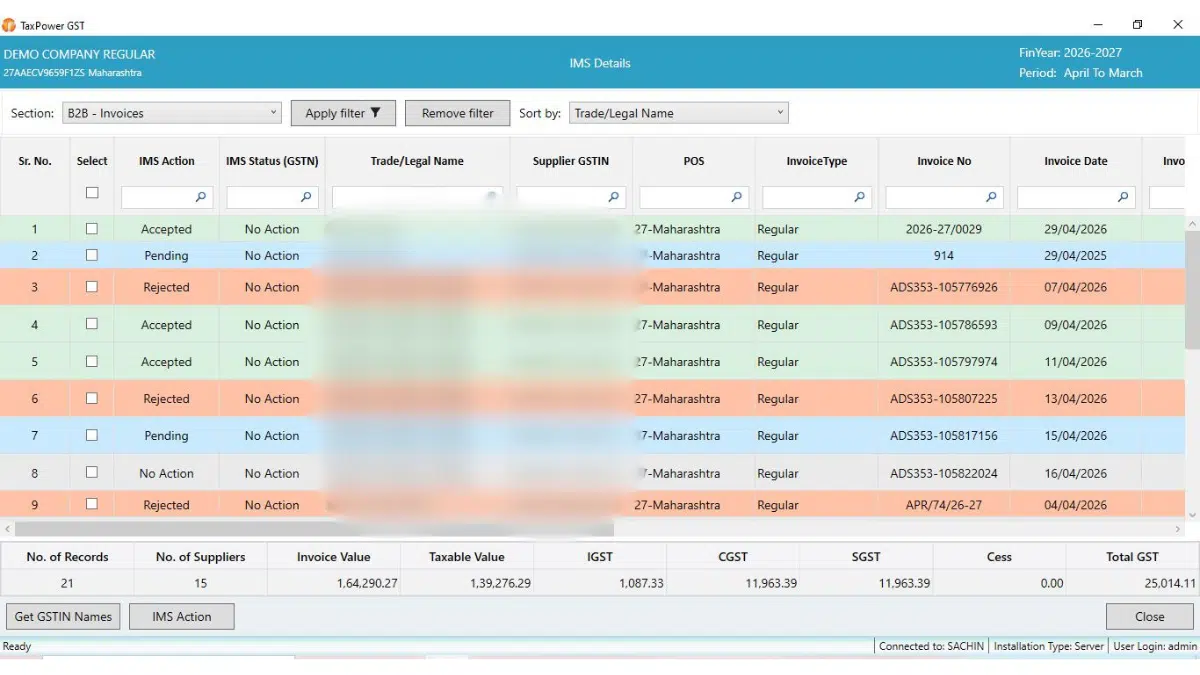Open the Sort by Trade/Legal Name dropdown
1200x675 pixels.
pyautogui.click(x=679, y=113)
